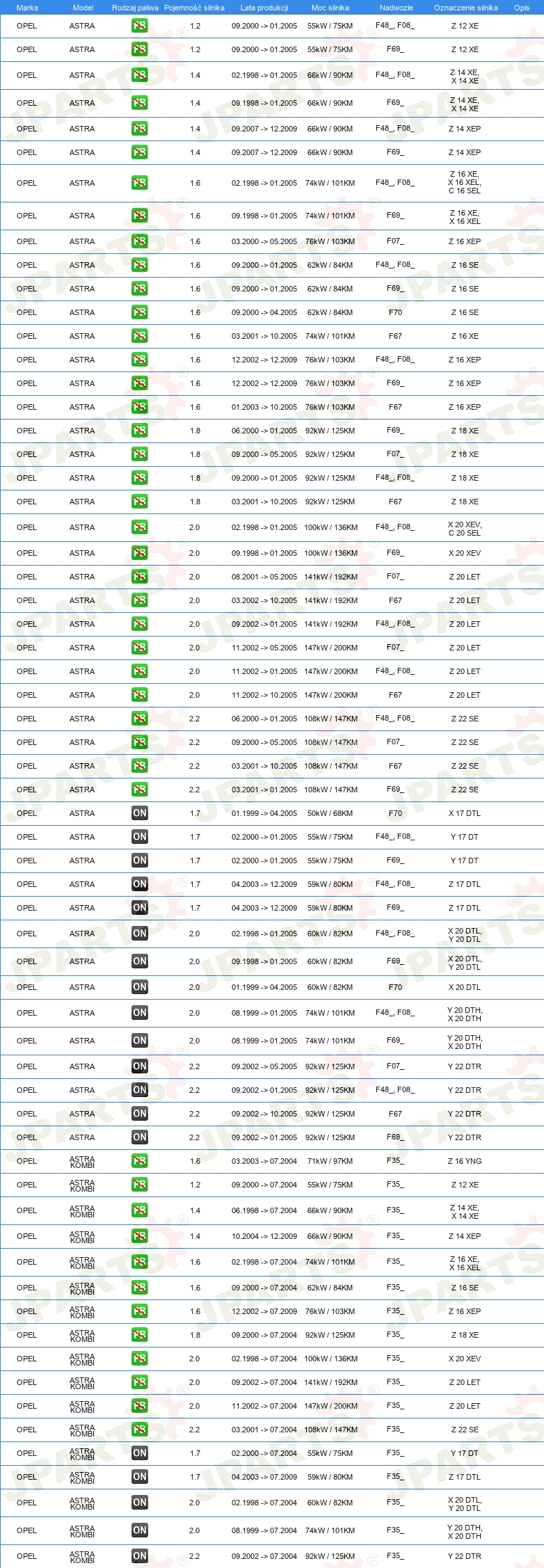
Task: Click production dates '03.2002 -> 10.2005'
Action: (x=264, y=600)
